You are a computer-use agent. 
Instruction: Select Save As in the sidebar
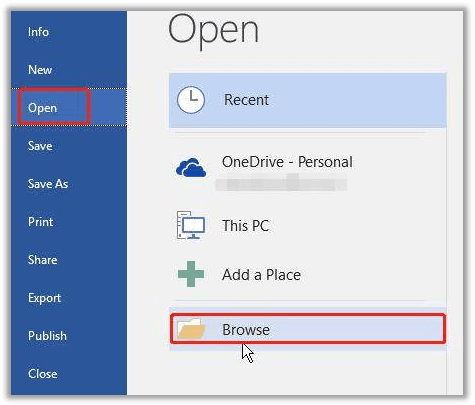tap(48, 184)
